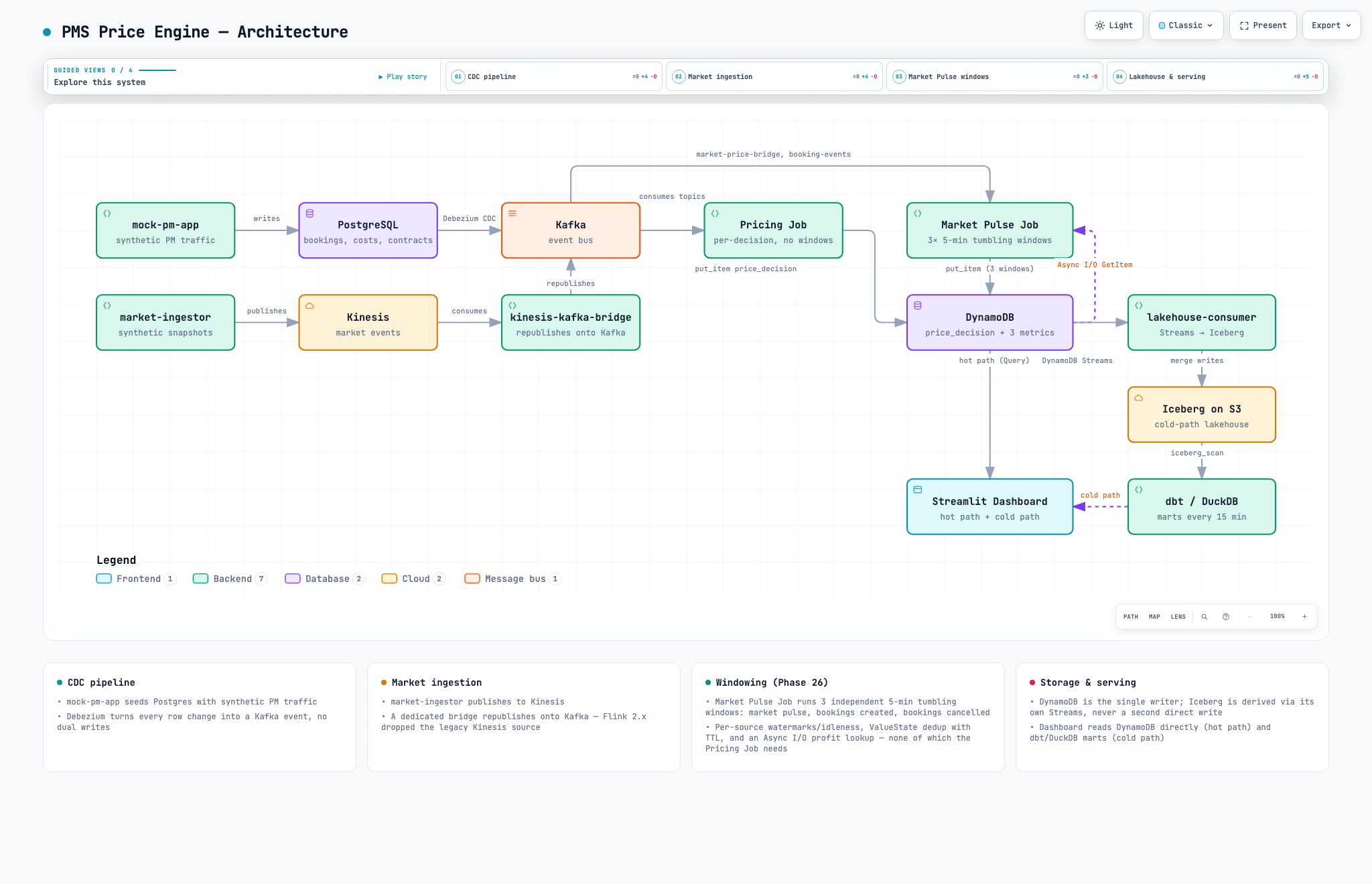
Task: Select the Kafka event bus node
Action: 571,230
